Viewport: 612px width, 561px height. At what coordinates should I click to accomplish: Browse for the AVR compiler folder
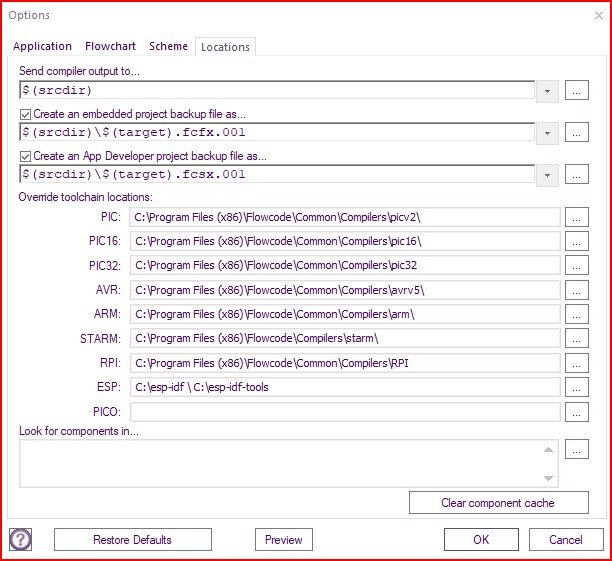point(577,290)
